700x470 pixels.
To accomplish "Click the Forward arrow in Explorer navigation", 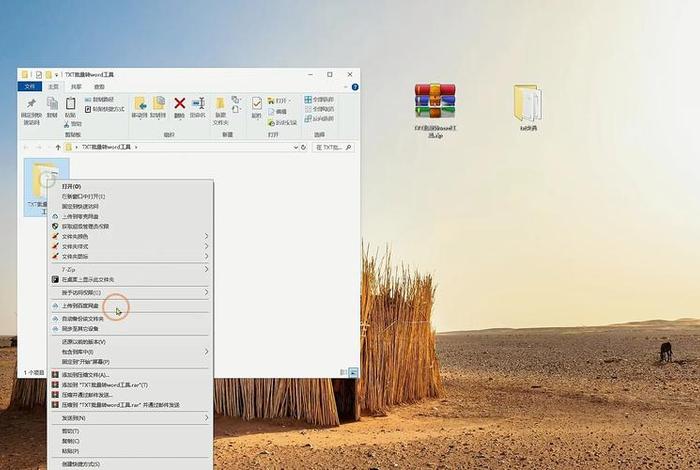I will click(x=39, y=147).
